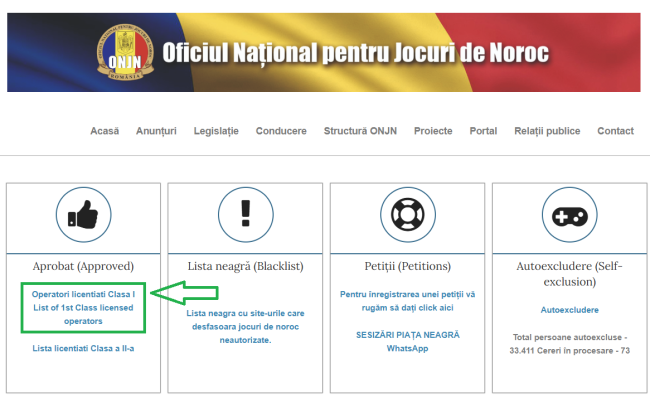Screen dimensions: 650x397
Task: Click the gamepad Self-exclusion icon
Action: (x=570, y=215)
